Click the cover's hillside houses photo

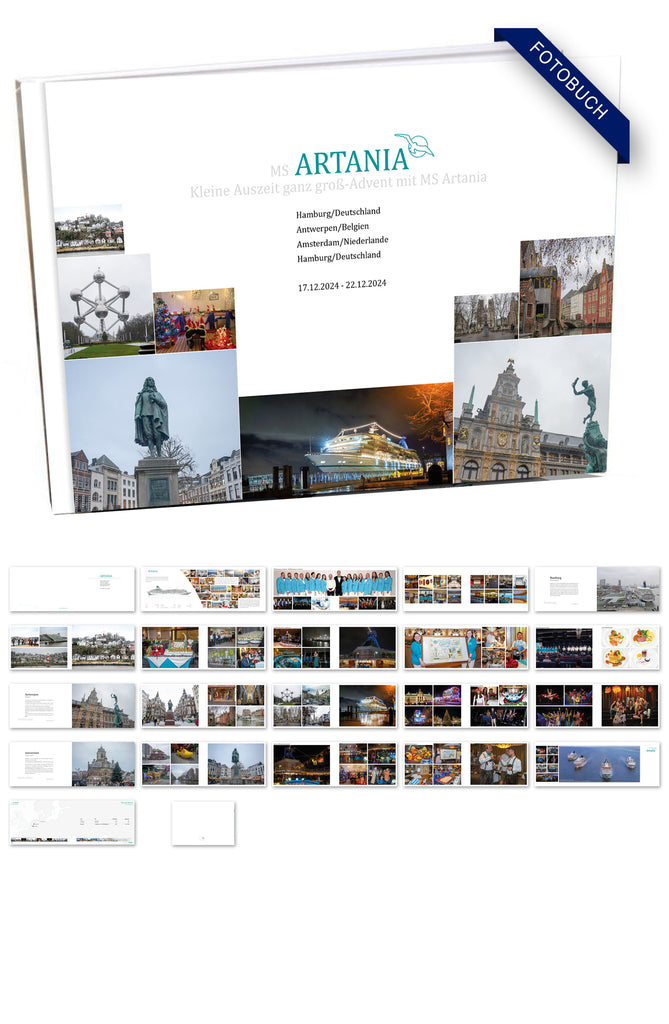89,229
